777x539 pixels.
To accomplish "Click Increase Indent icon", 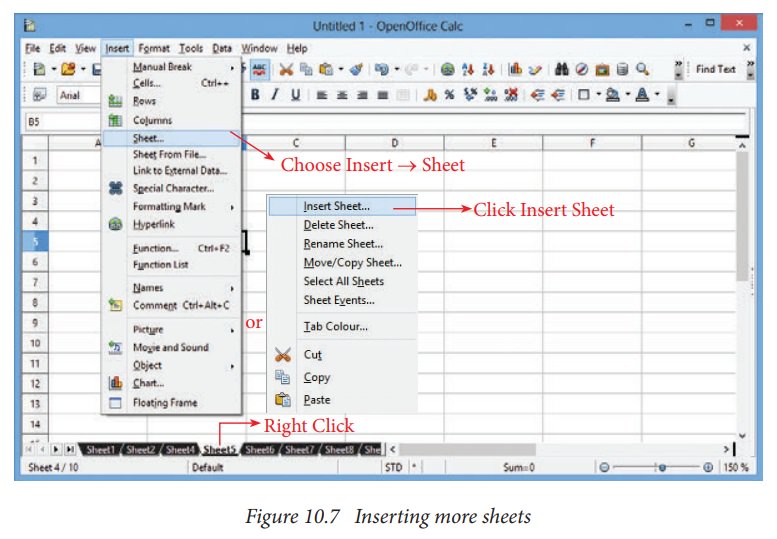I will point(558,95).
